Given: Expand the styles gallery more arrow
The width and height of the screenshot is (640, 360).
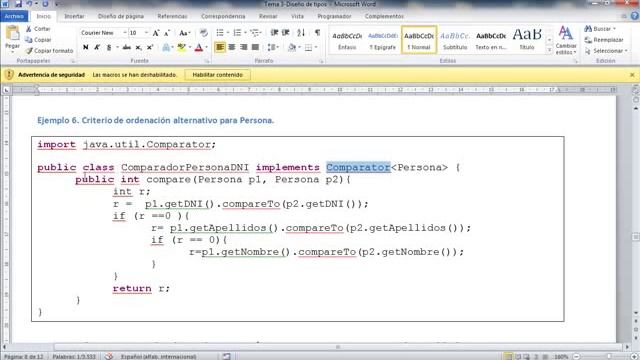Looking at the screenshot, I should (549, 50).
